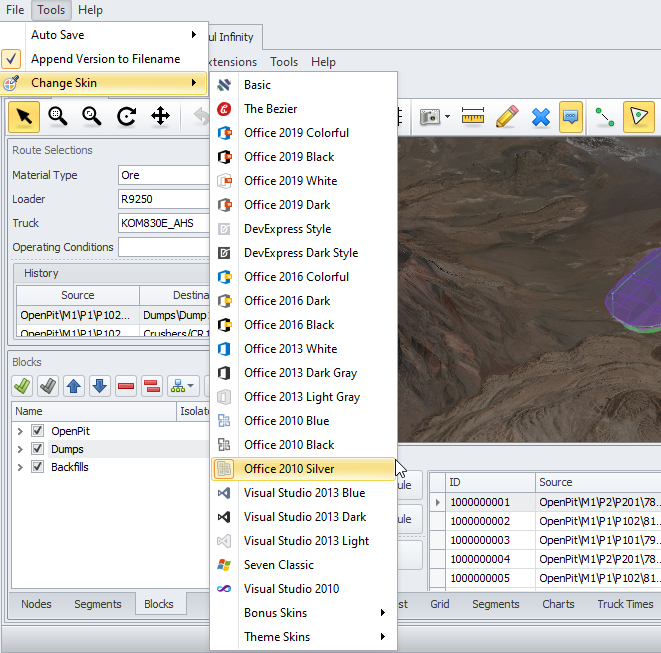Viewport: 661px width, 653px height.
Task: Open the top-level Help menu
Action: [x=90, y=10]
